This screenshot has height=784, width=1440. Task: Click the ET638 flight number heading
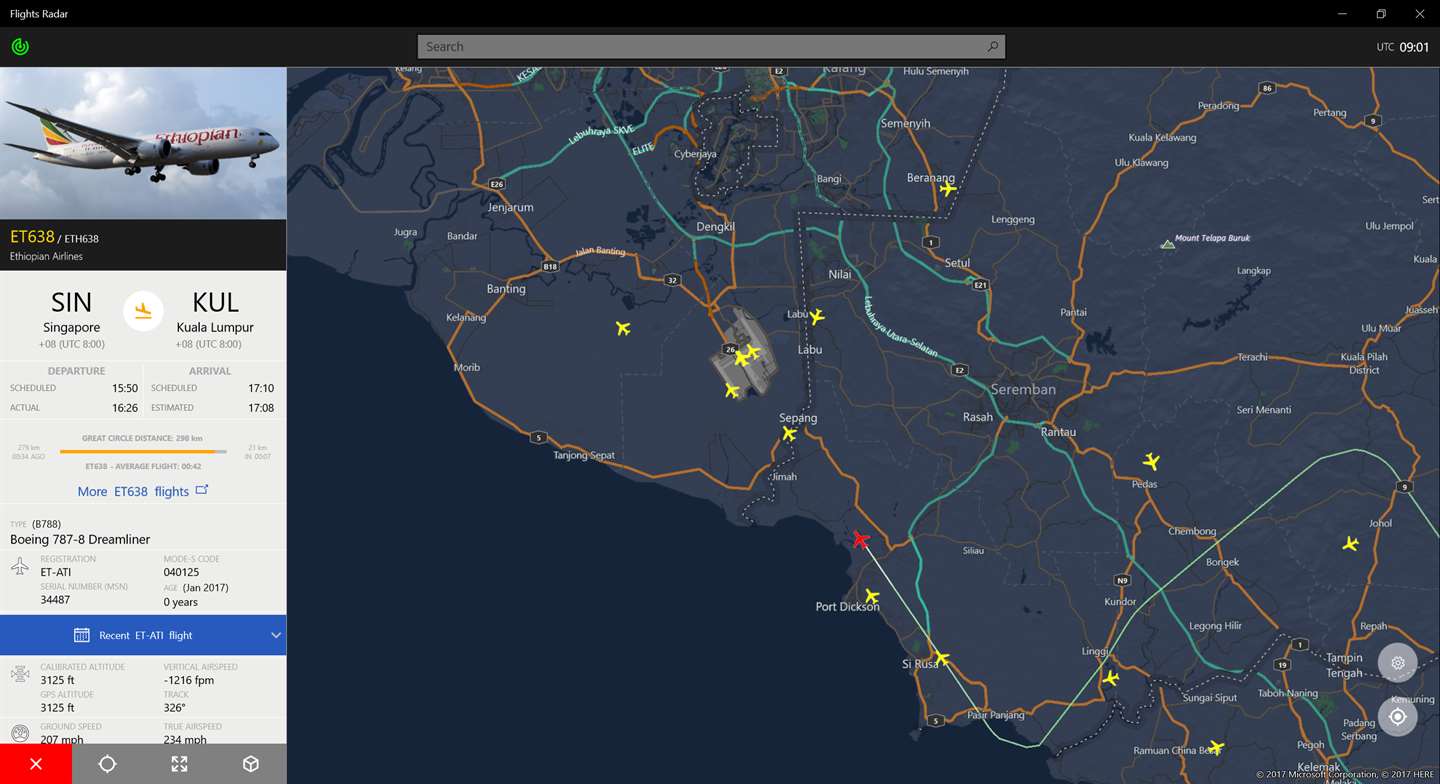32,237
